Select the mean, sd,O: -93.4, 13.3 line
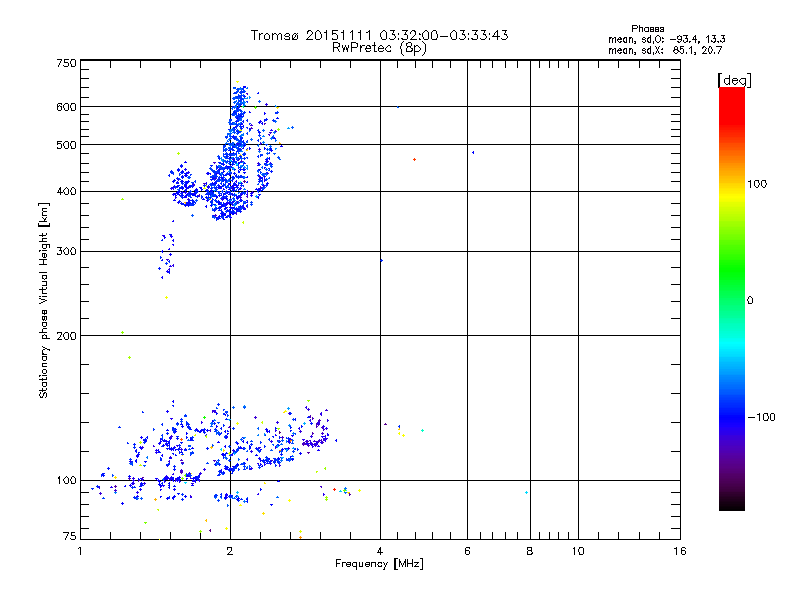Viewport: 800px width, 600px height. coord(666,39)
